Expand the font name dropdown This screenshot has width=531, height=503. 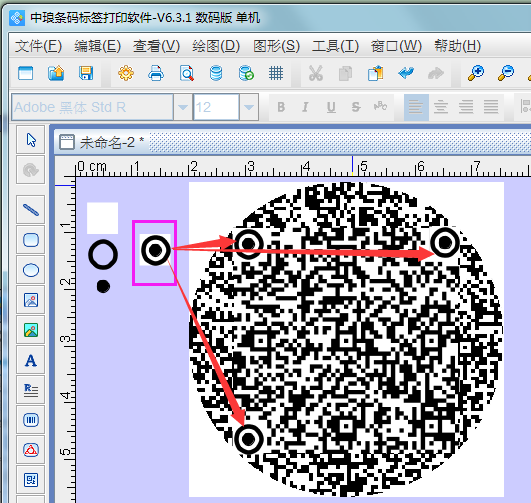pos(183,107)
